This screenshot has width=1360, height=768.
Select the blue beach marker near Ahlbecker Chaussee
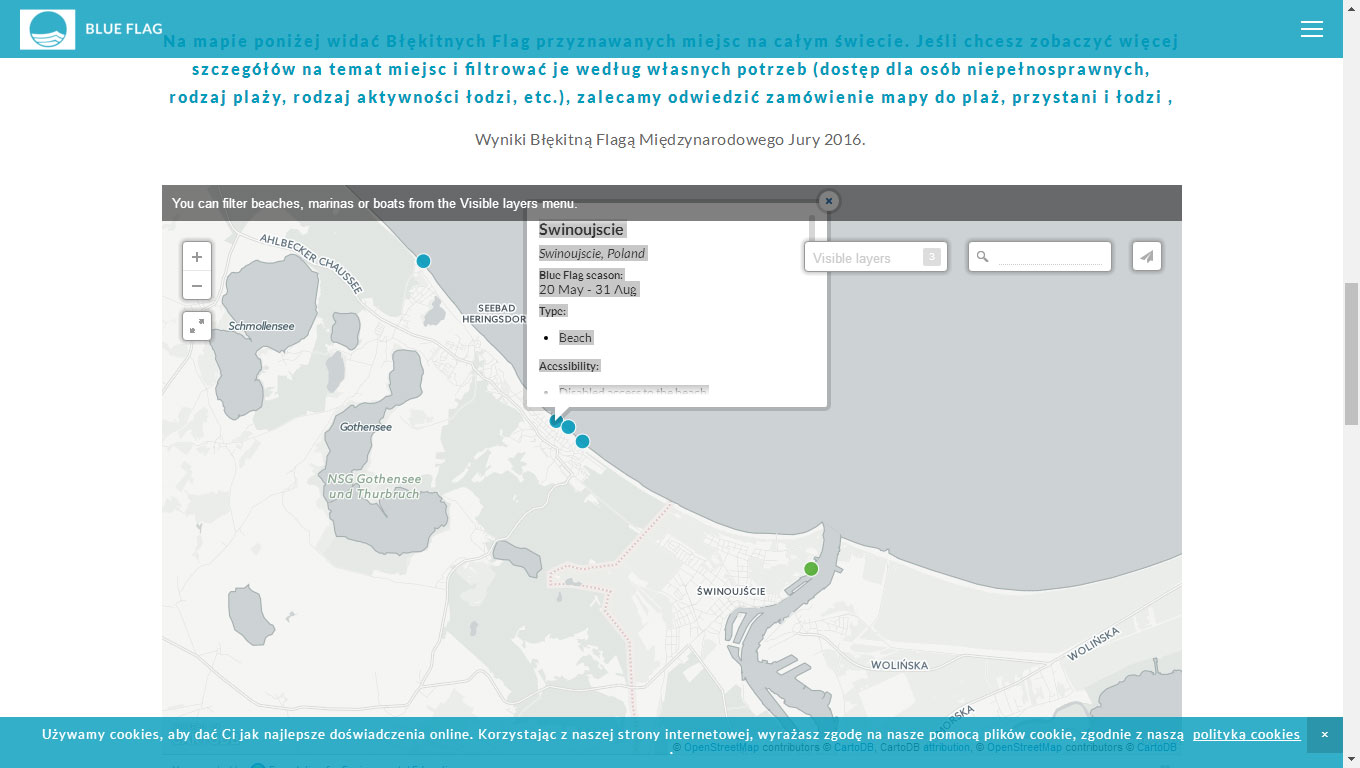click(423, 261)
